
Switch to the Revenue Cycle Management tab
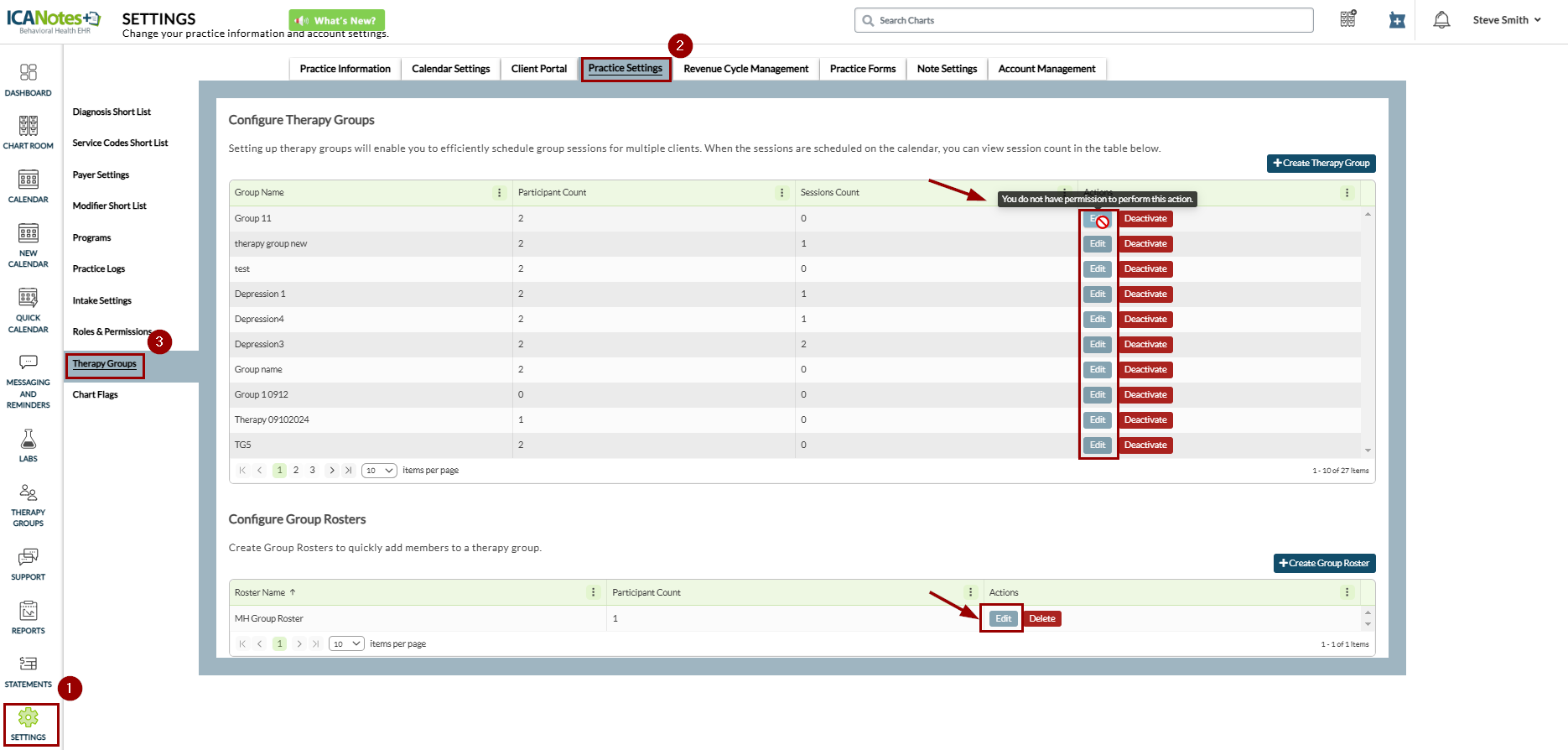(x=745, y=69)
